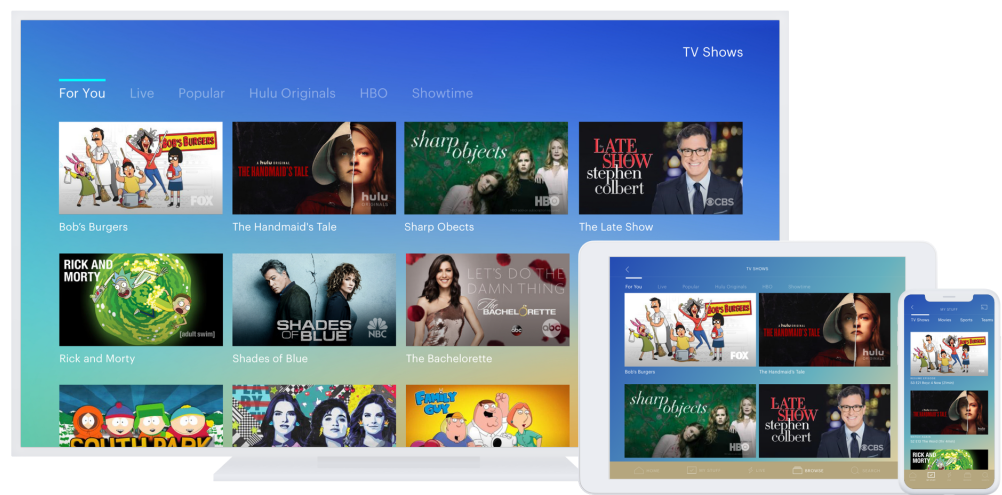Select the For You tab on the tablet
The height and width of the screenshot is (495, 1002).
tap(633, 287)
